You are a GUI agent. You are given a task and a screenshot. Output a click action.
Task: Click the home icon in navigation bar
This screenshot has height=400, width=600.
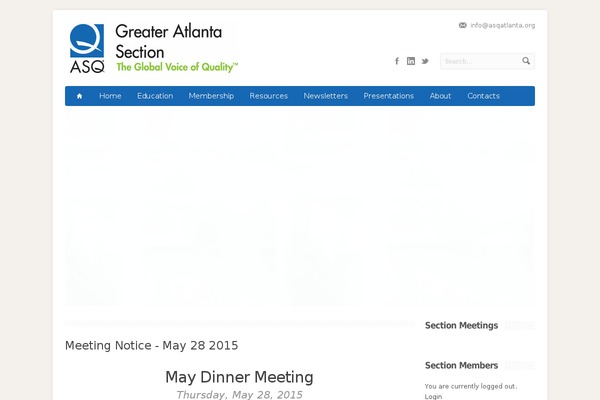[79, 96]
